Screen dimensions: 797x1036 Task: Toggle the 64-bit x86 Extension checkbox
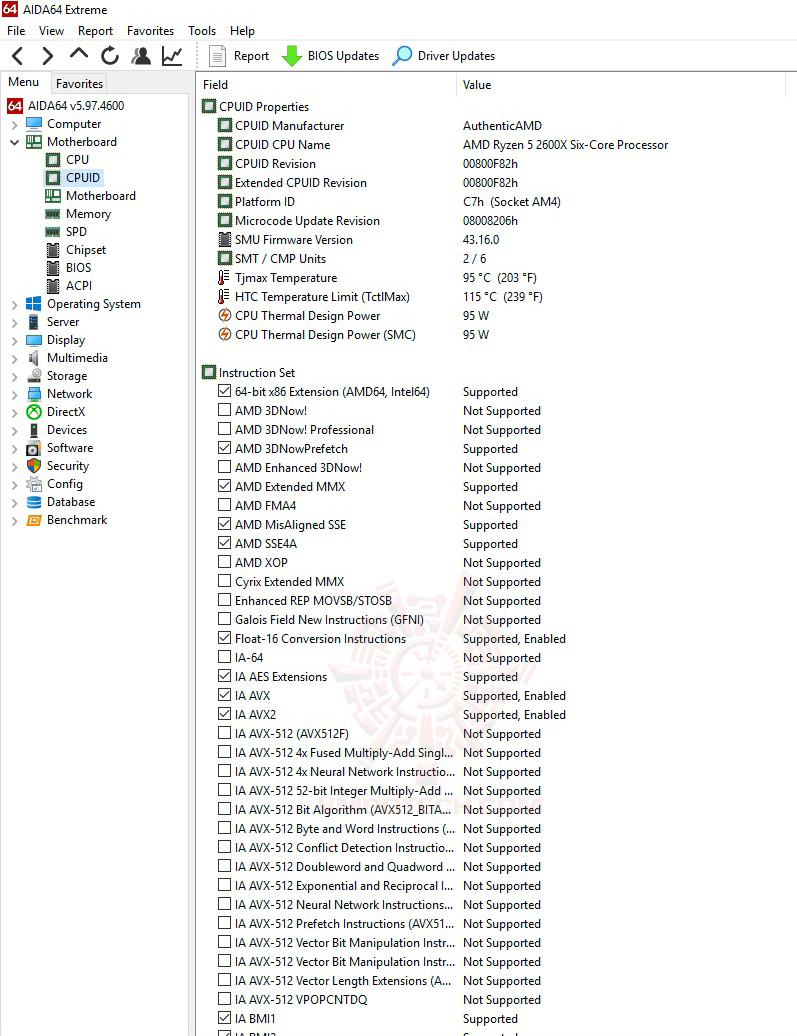coord(225,391)
